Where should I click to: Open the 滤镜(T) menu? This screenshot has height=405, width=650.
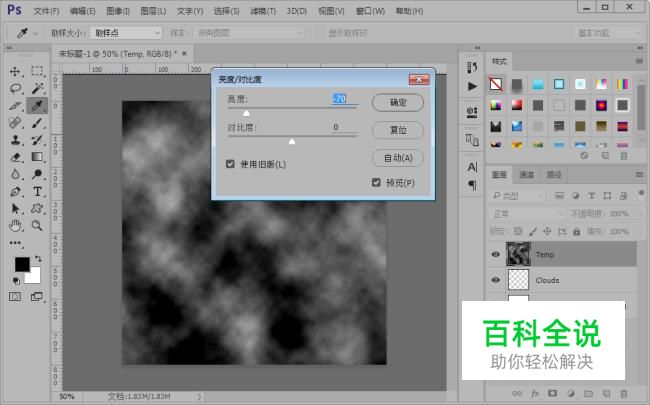point(263,11)
